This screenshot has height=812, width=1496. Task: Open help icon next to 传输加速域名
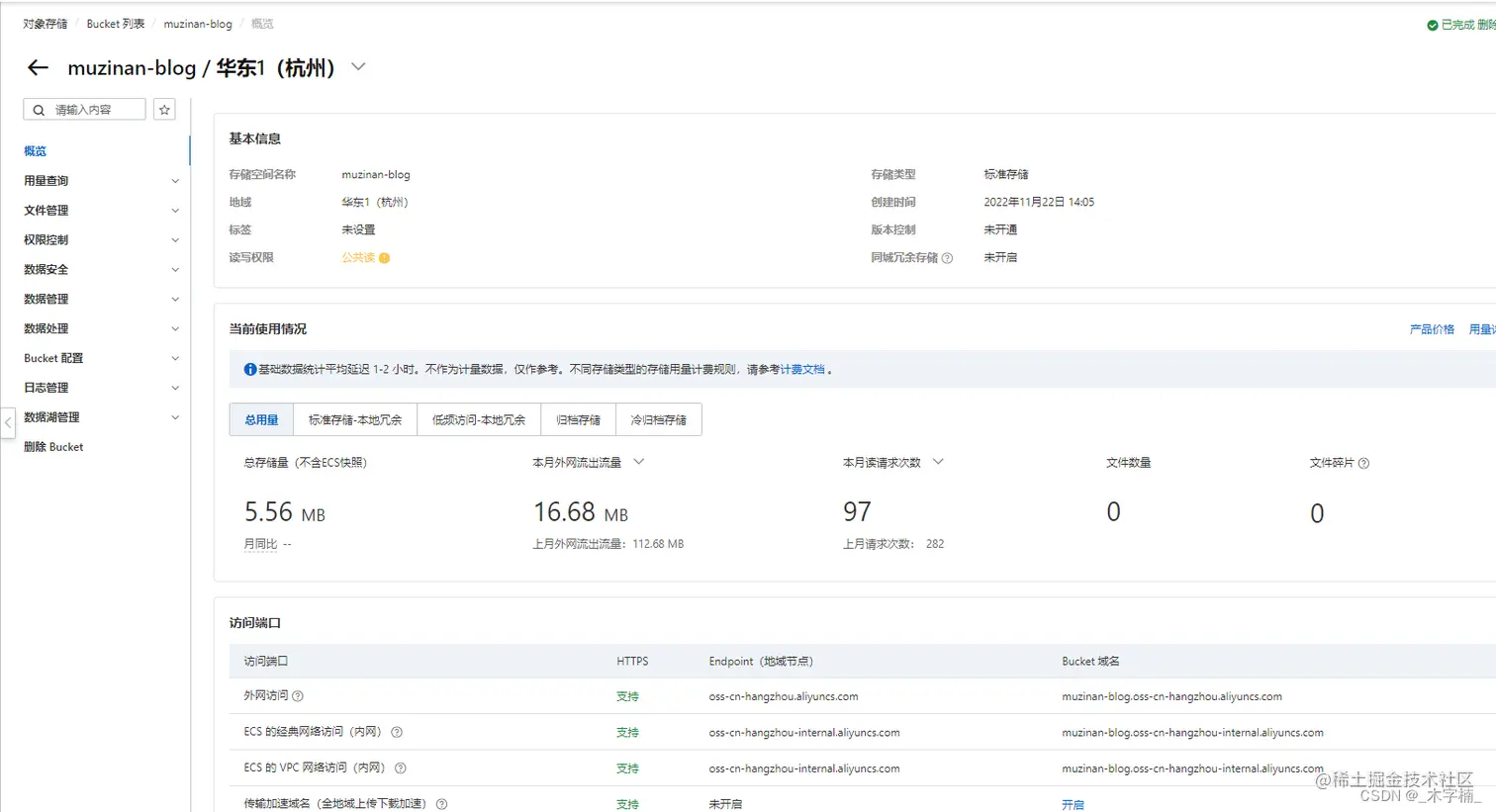(442, 804)
